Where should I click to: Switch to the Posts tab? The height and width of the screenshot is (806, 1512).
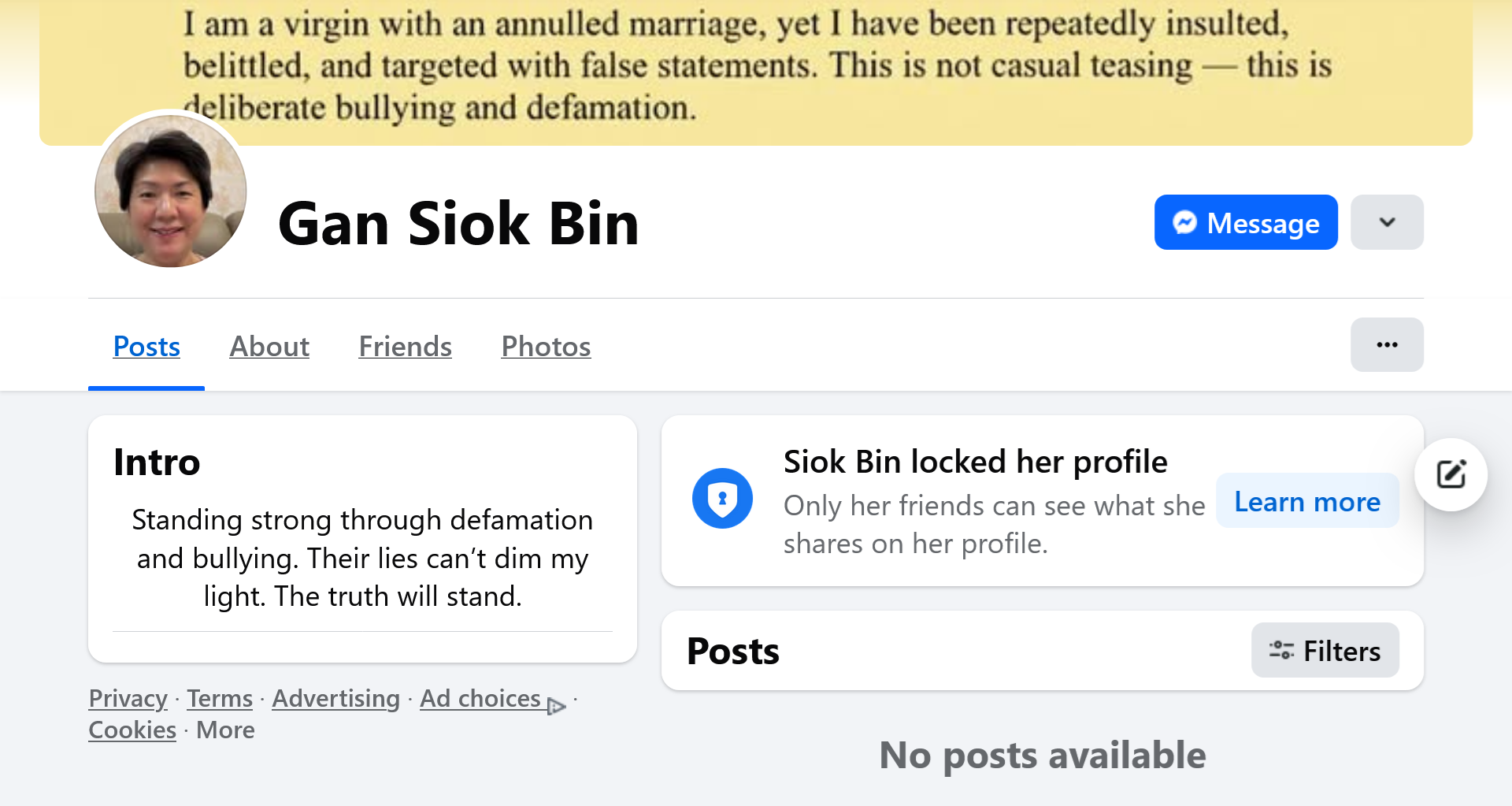click(x=146, y=347)
